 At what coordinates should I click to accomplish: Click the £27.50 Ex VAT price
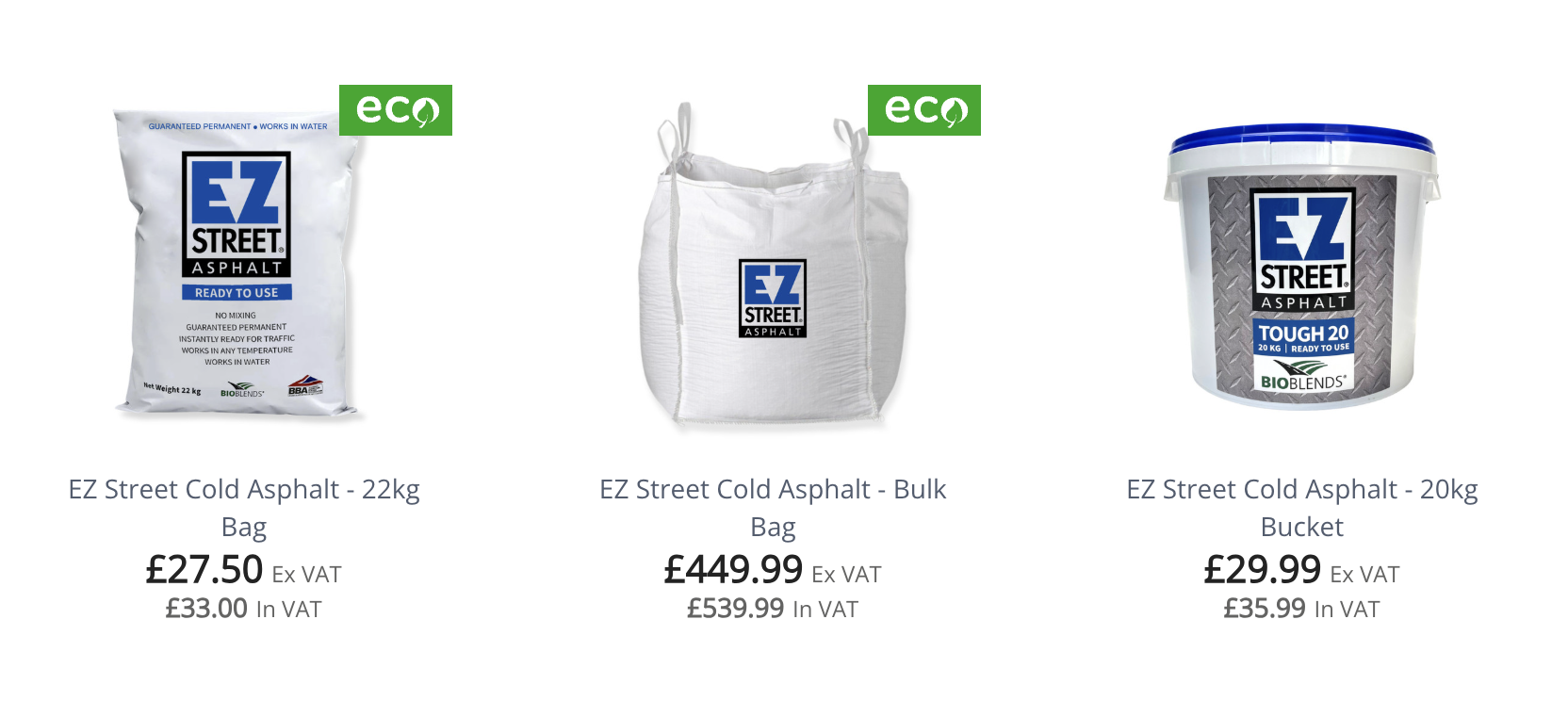tap(243, 570)
